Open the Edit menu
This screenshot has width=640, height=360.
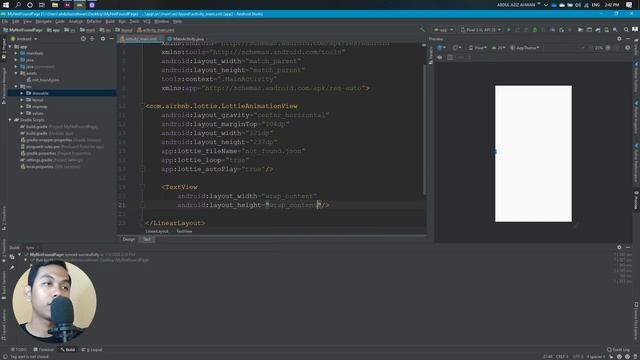[16, 21]
